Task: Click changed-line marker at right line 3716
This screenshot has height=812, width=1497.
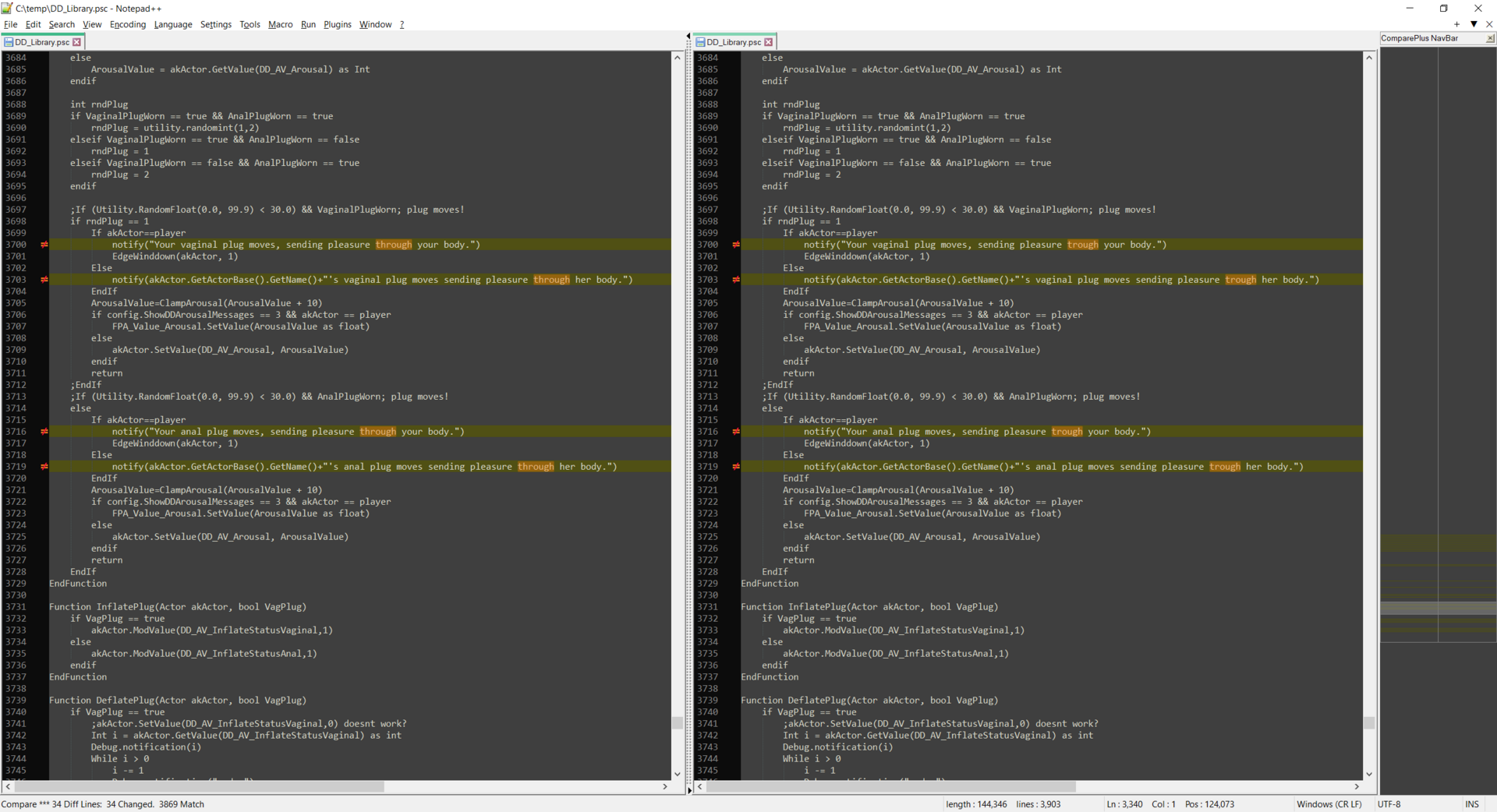Action: 736,432
